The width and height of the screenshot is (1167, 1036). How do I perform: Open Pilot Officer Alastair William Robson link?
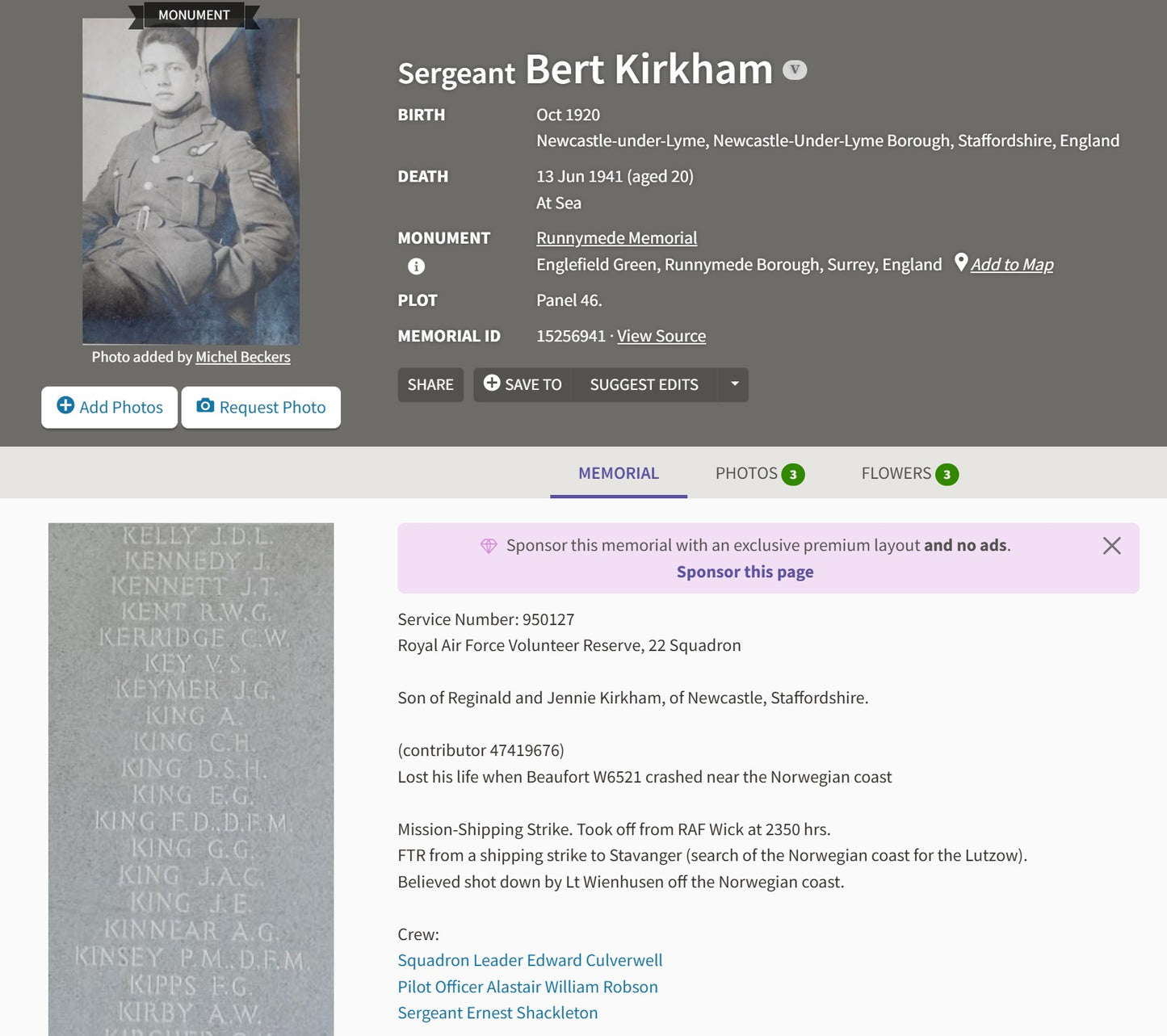pyautogui.click(x=527, y=987)
